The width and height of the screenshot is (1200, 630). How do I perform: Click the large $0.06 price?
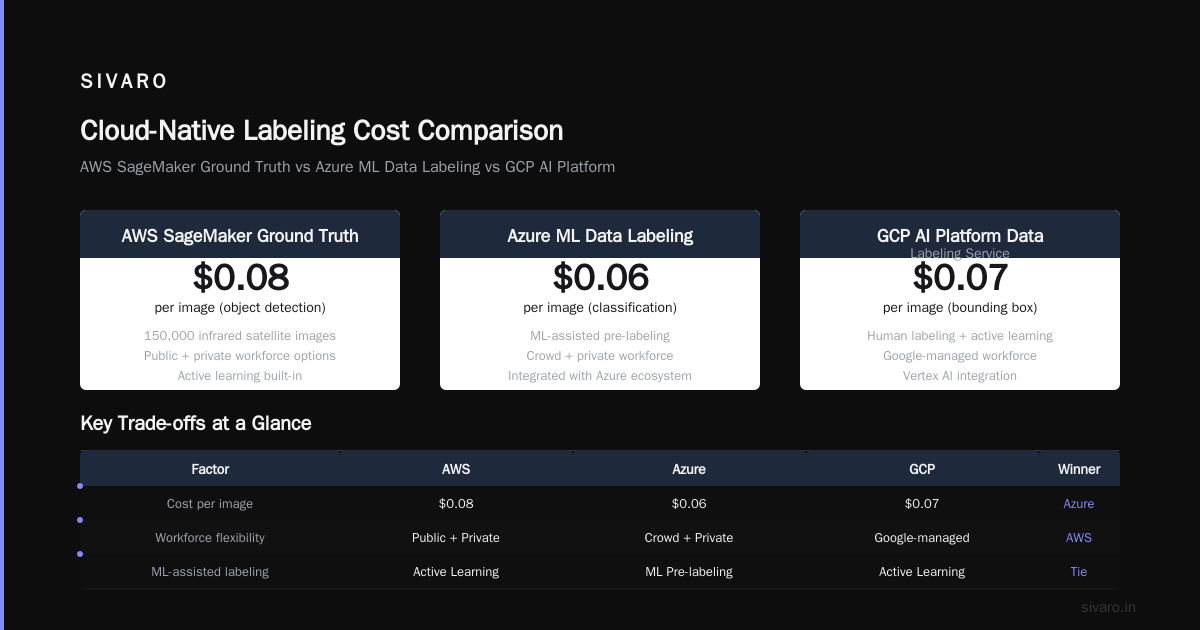600,277
